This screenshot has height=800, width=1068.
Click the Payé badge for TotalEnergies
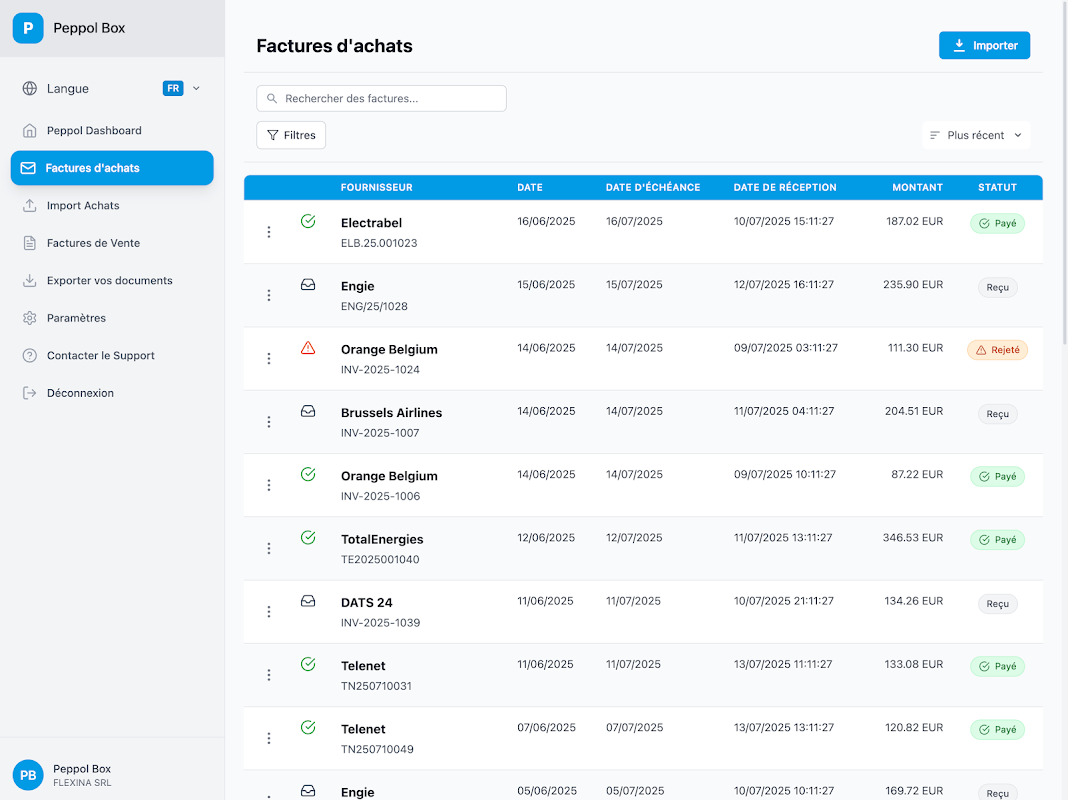click(997, 540)
